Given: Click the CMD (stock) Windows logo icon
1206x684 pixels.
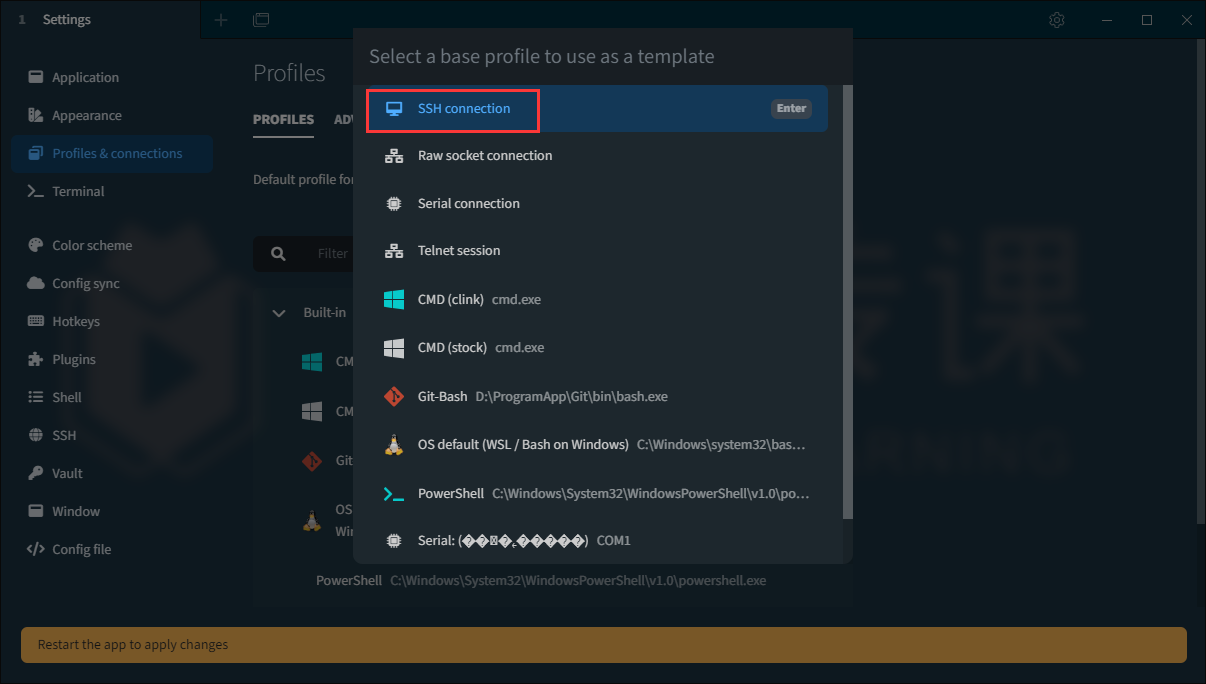Looking at the screenshot, I should (394, 347).
